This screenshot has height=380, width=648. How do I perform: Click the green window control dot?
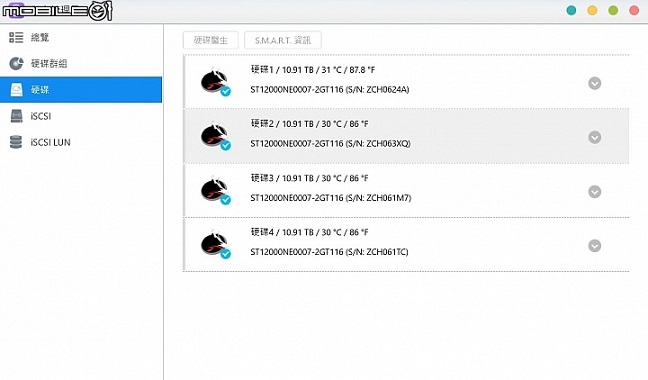[613, 10]
